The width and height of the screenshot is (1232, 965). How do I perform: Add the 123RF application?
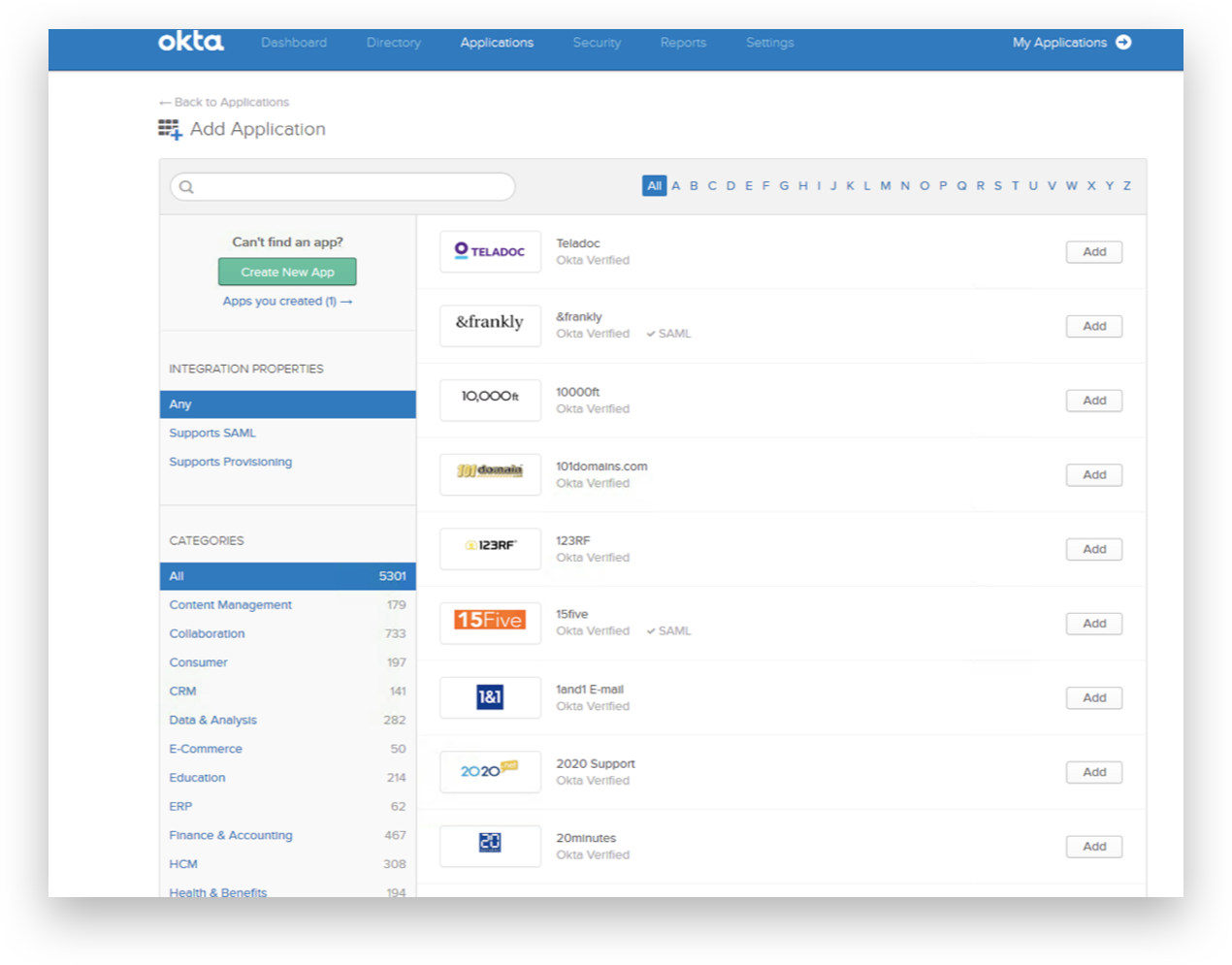[x=1094, y=549]
